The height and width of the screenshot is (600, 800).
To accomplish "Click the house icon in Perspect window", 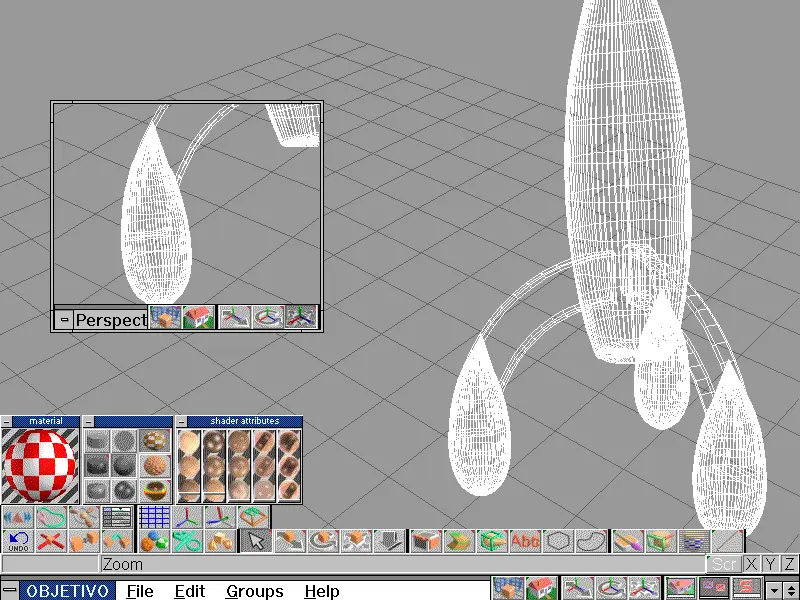I will tap(199, 318).
